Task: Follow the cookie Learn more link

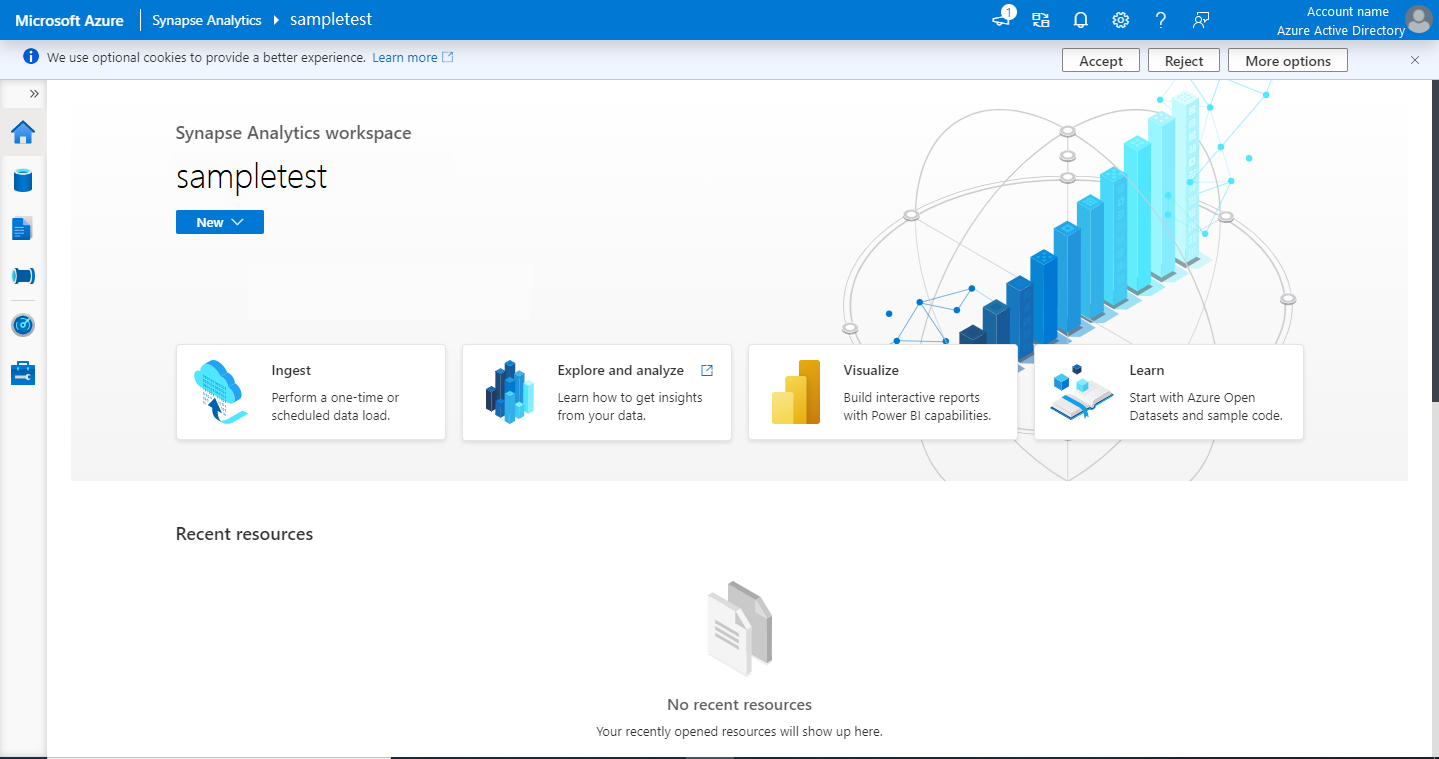Action: (x=413, y=58)
